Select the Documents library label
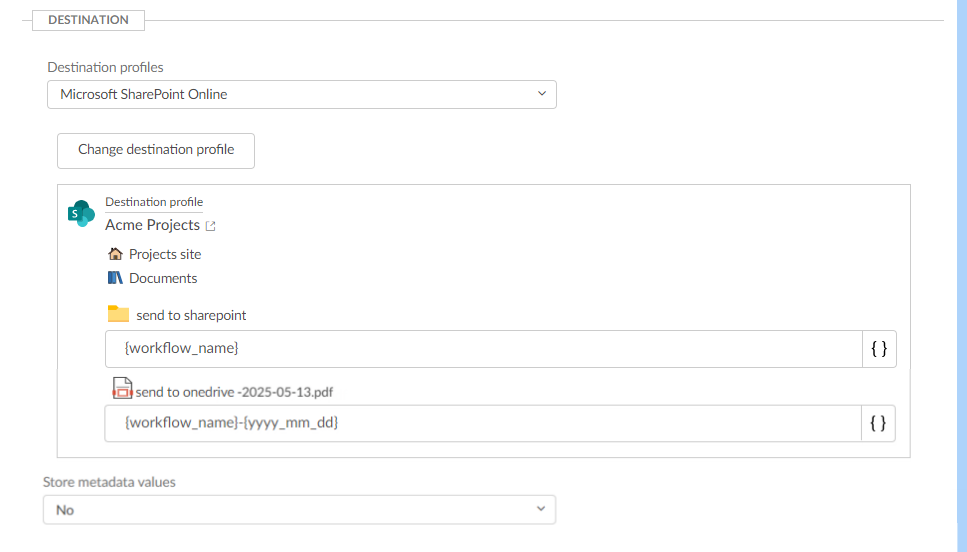 click(x=163, y=278)
